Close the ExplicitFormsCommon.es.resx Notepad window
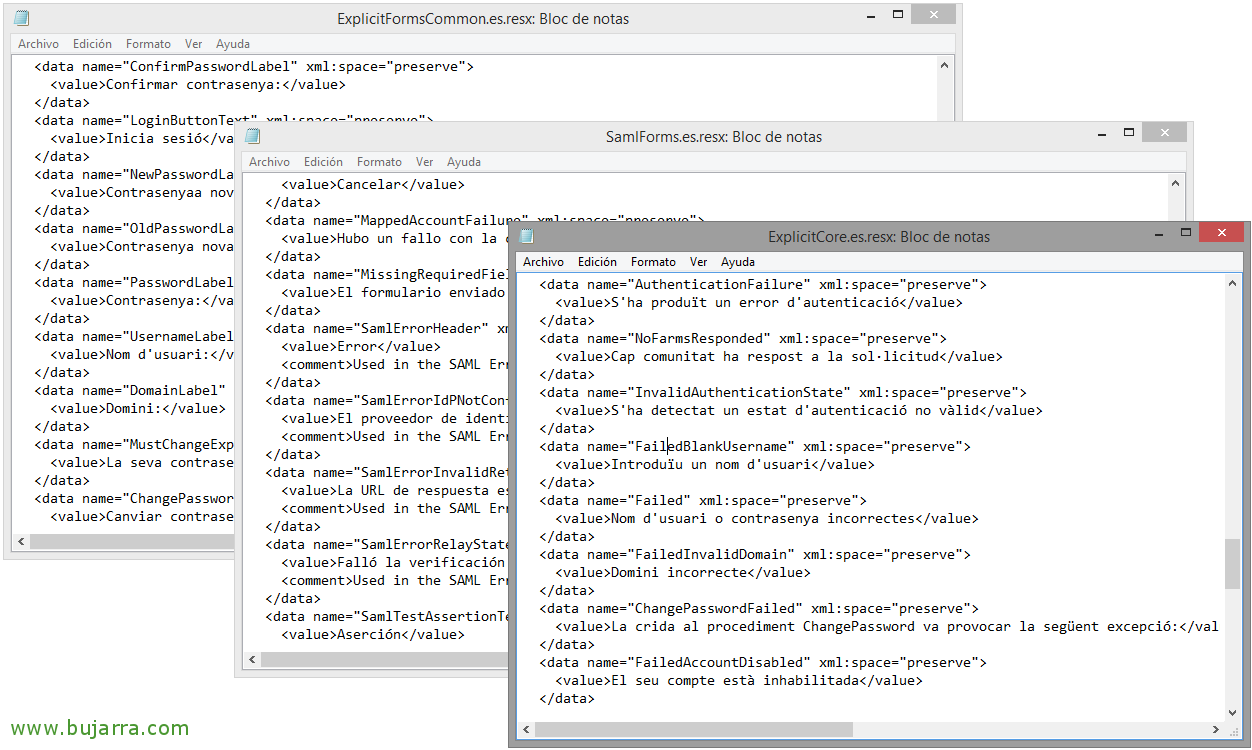Image resolution: width=1252 pixels, height=750 pixels. (x=933, y=14)
